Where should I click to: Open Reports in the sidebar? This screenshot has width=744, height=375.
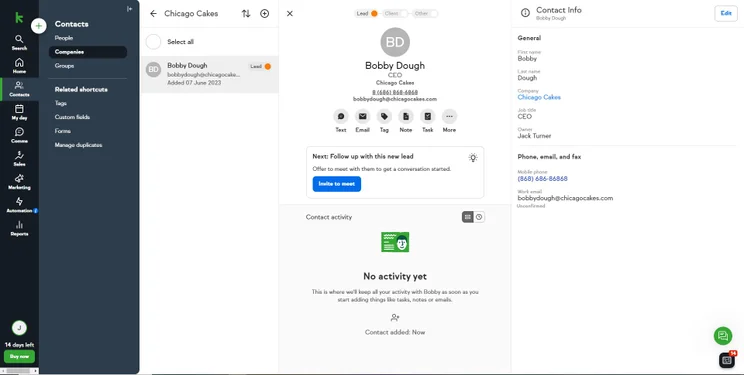19,228
